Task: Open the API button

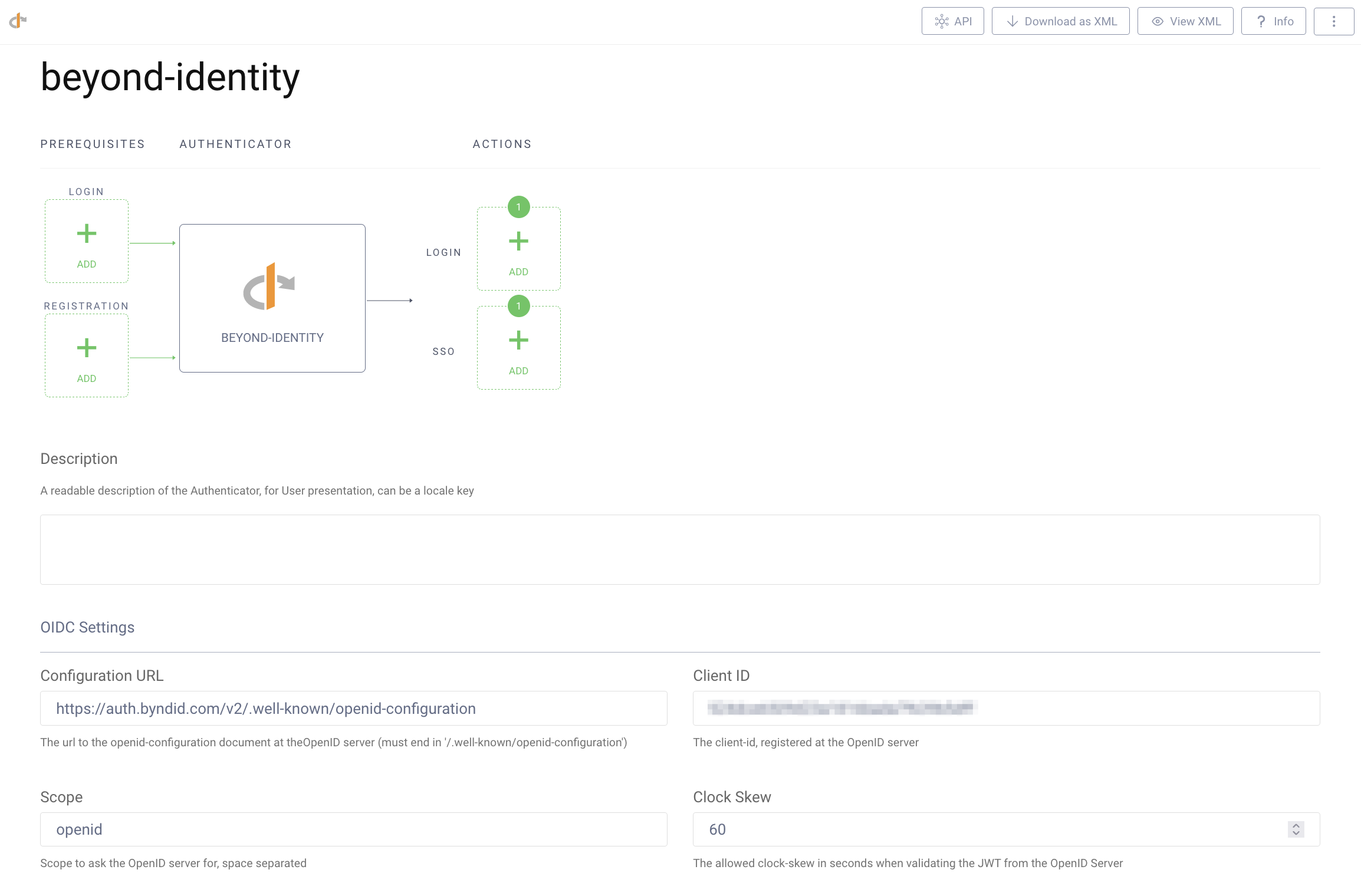Action: 952,21
